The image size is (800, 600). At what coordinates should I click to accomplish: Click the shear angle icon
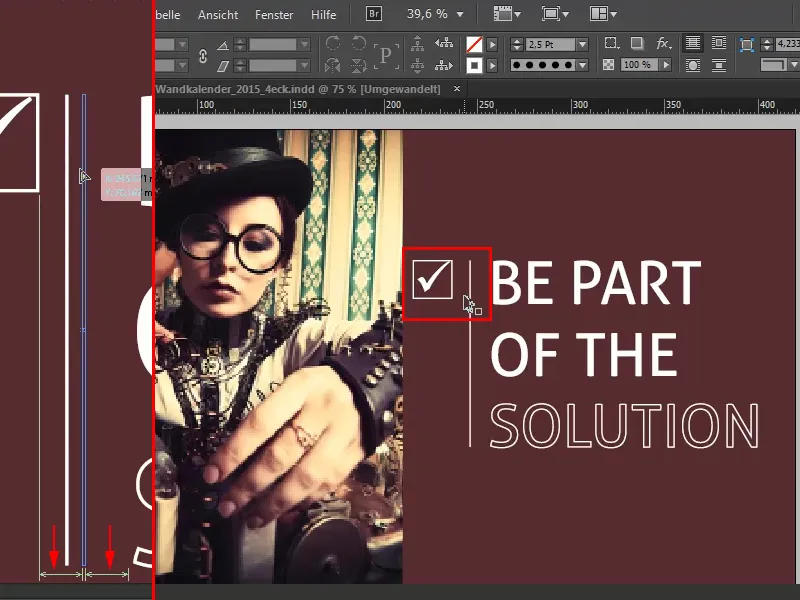click(223, 66)
